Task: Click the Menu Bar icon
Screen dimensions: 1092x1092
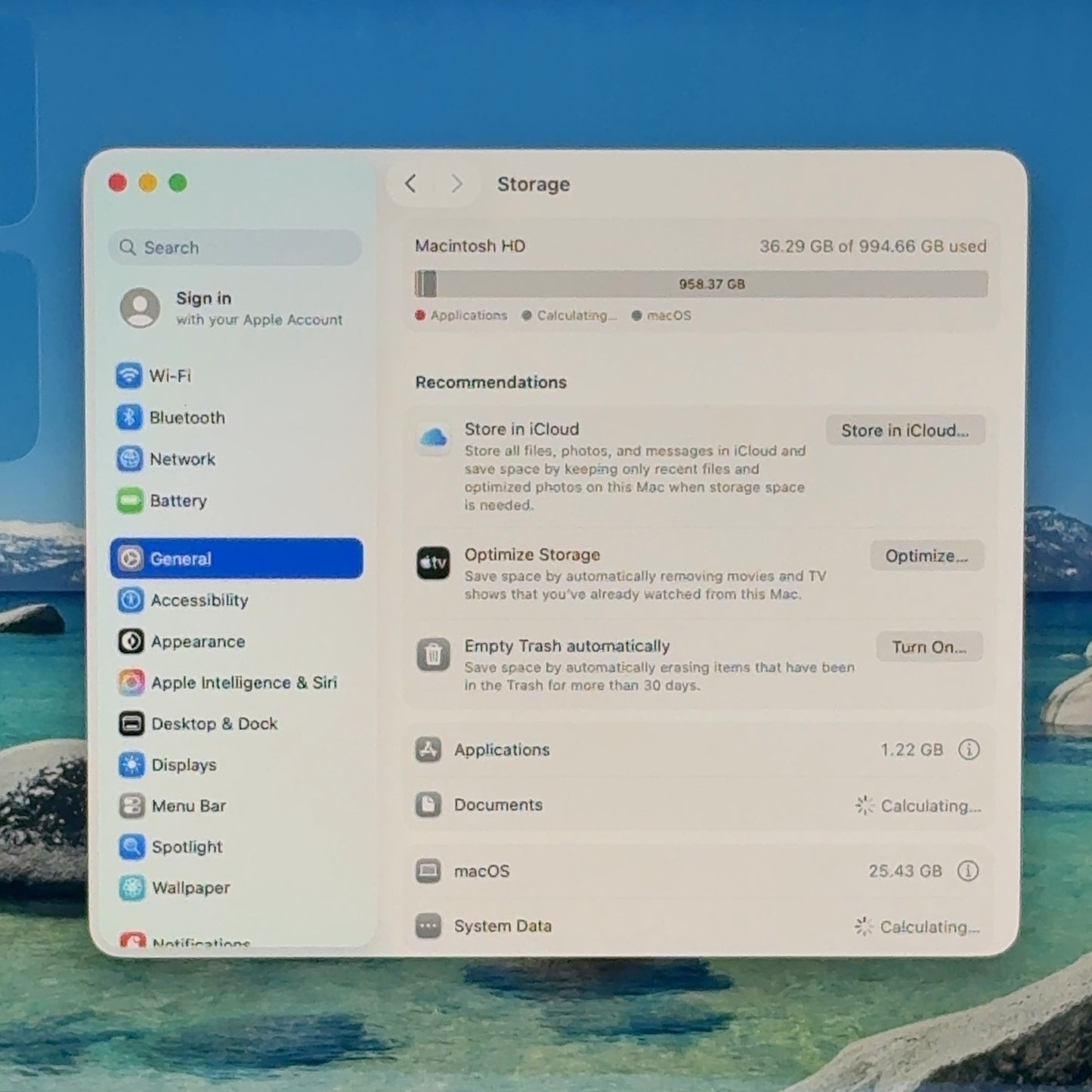Action: pyautogui.click(x=131, y=806)
